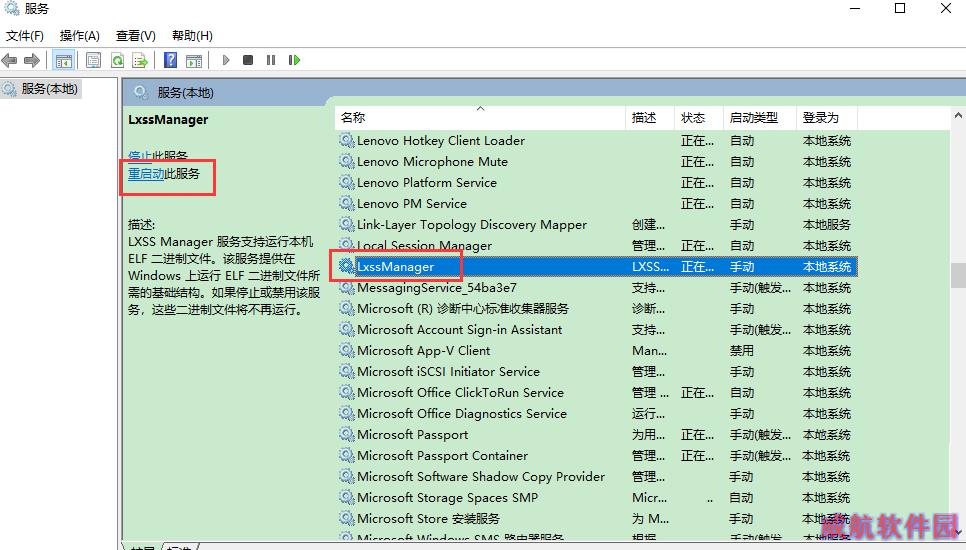This screenshot has height=550, width=966.
Task: Click the Start Service play icon
Action: (x=226, y=60)
